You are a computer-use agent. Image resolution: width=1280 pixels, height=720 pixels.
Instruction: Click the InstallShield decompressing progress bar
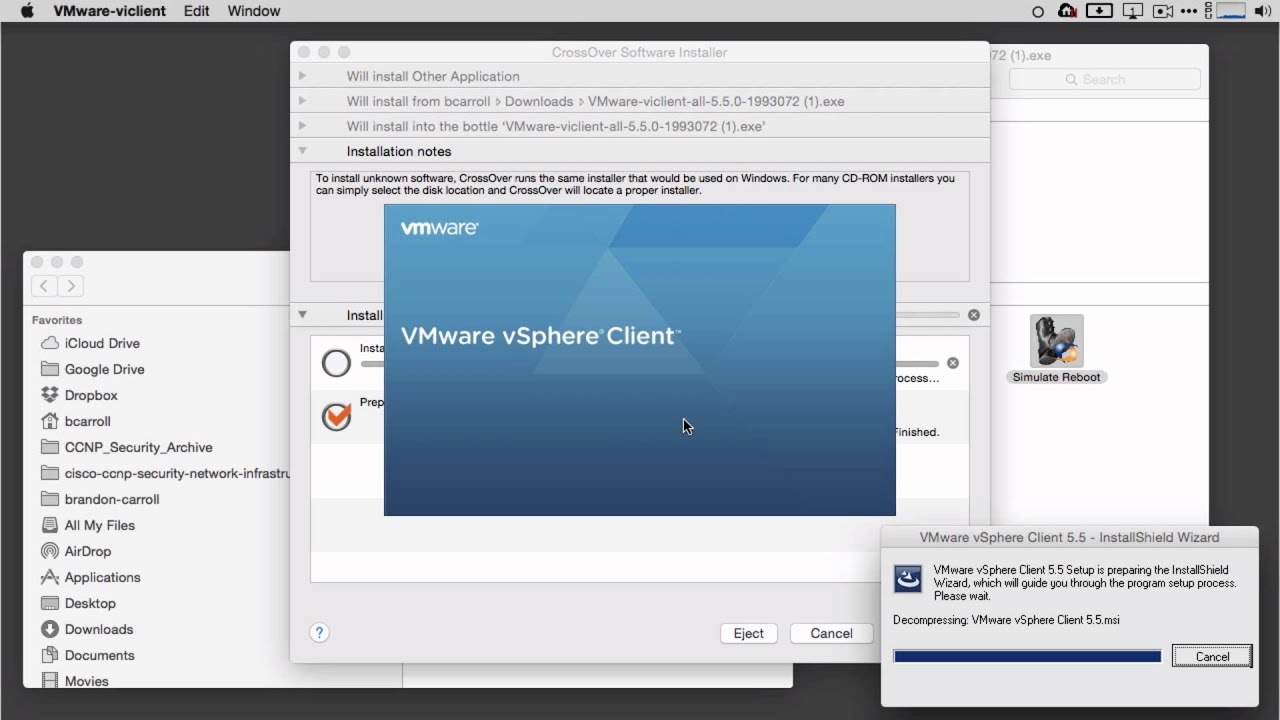tap(1027, 657)
